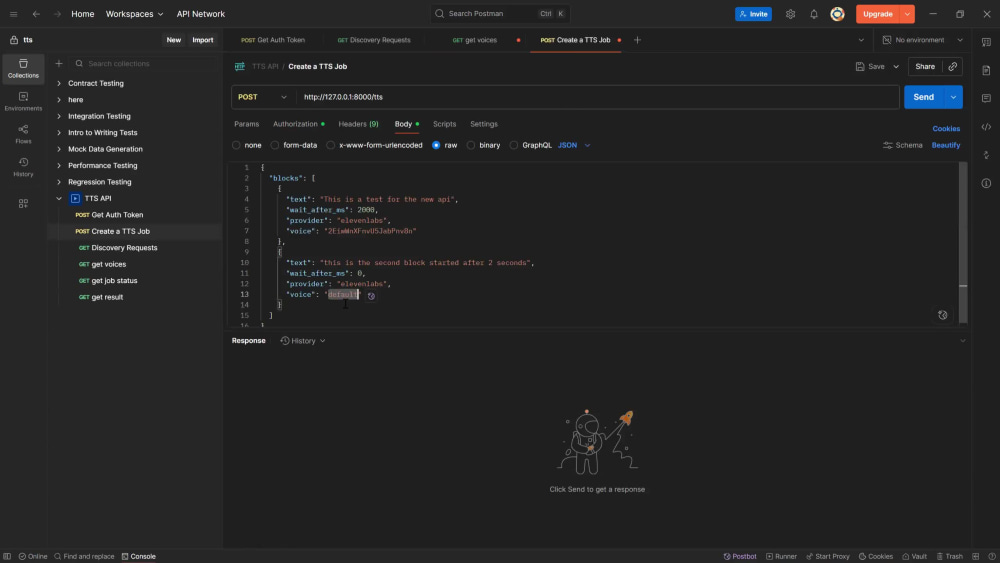
Task: Switch to the Params tab
Action: click(246, 124)
